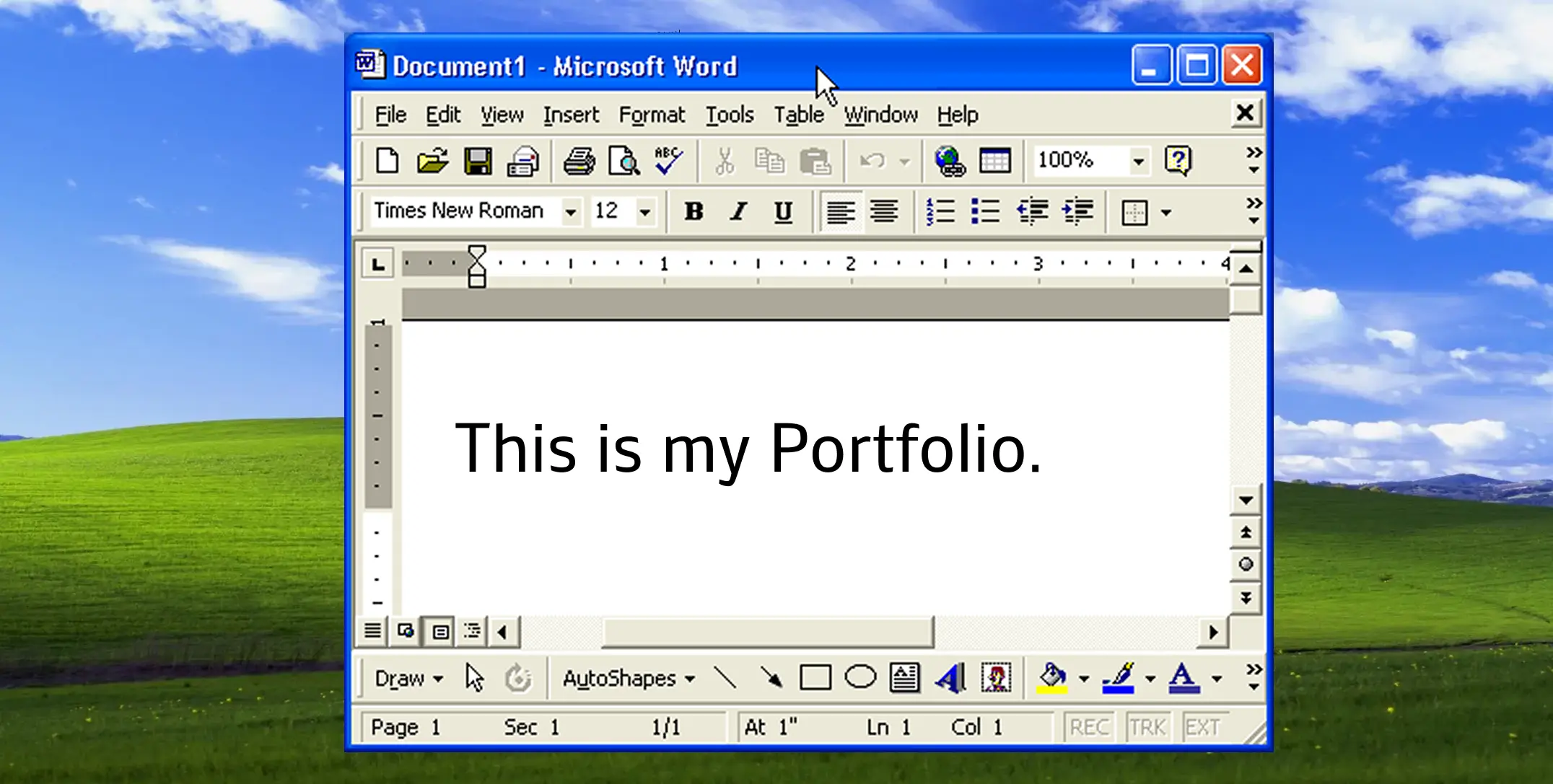Viewport: 1553px width, 784px height.
Task: Insert WordArt
Action: coord(950,678)
